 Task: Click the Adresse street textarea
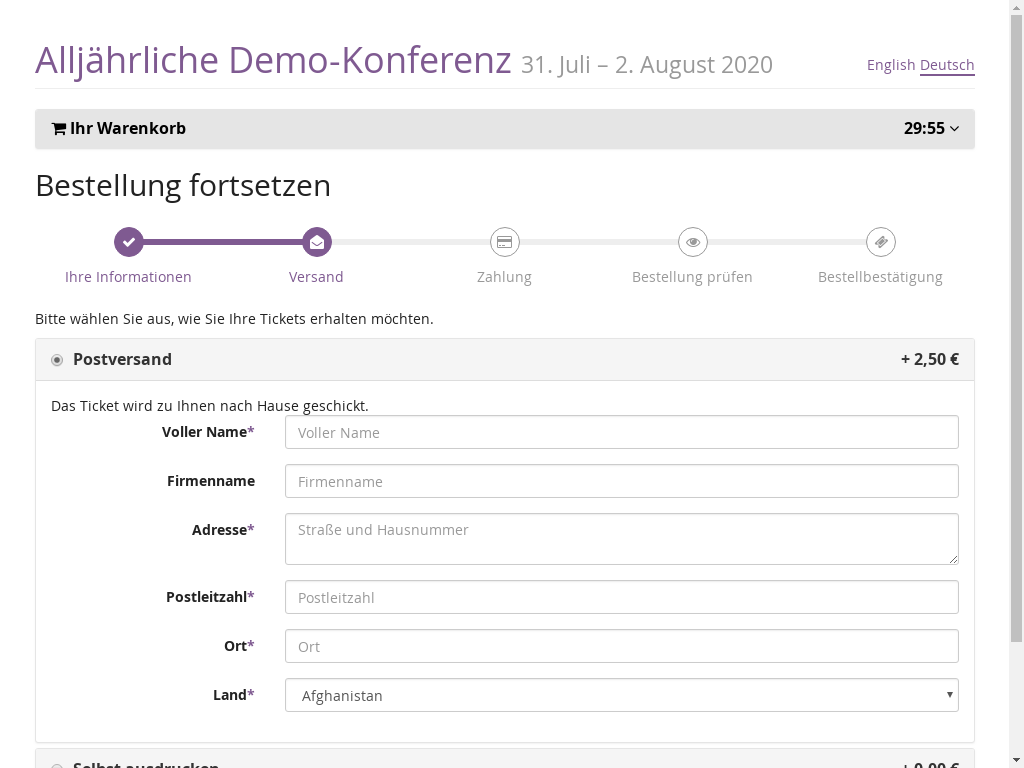pos(621,539)
